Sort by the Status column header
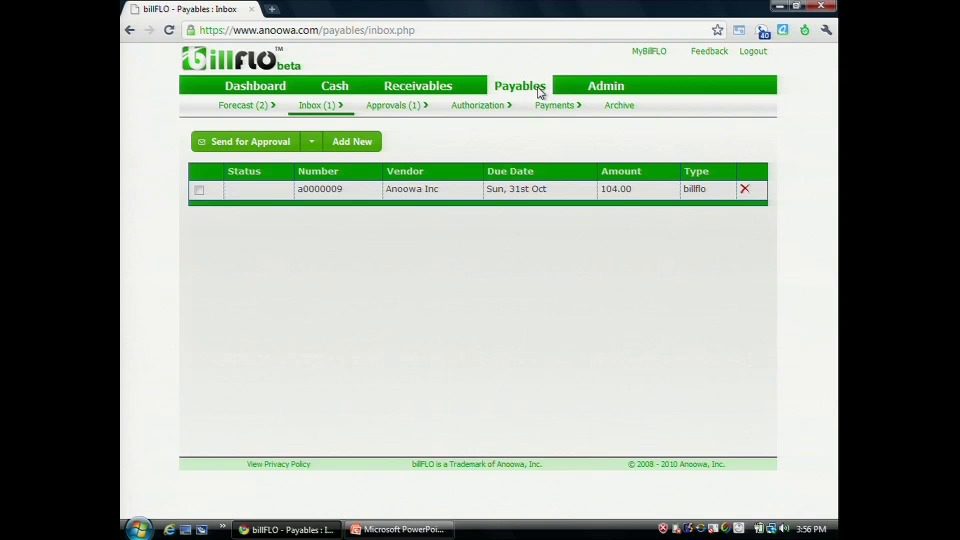 pyautogui.click(x=244, y=171)
